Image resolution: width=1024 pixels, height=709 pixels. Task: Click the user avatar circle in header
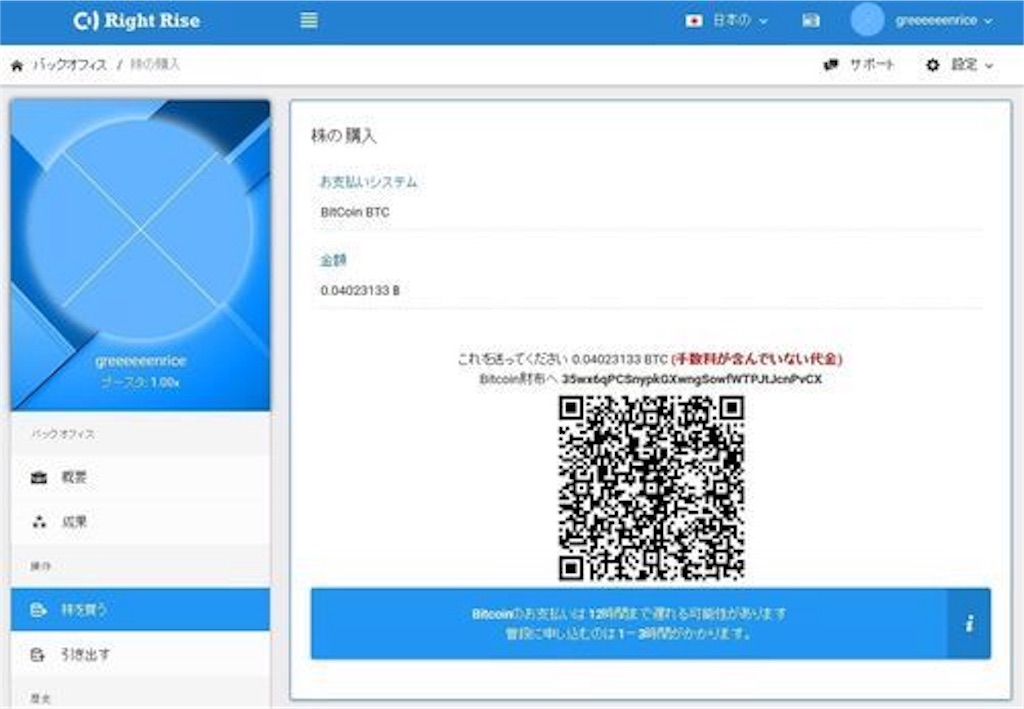867,20
